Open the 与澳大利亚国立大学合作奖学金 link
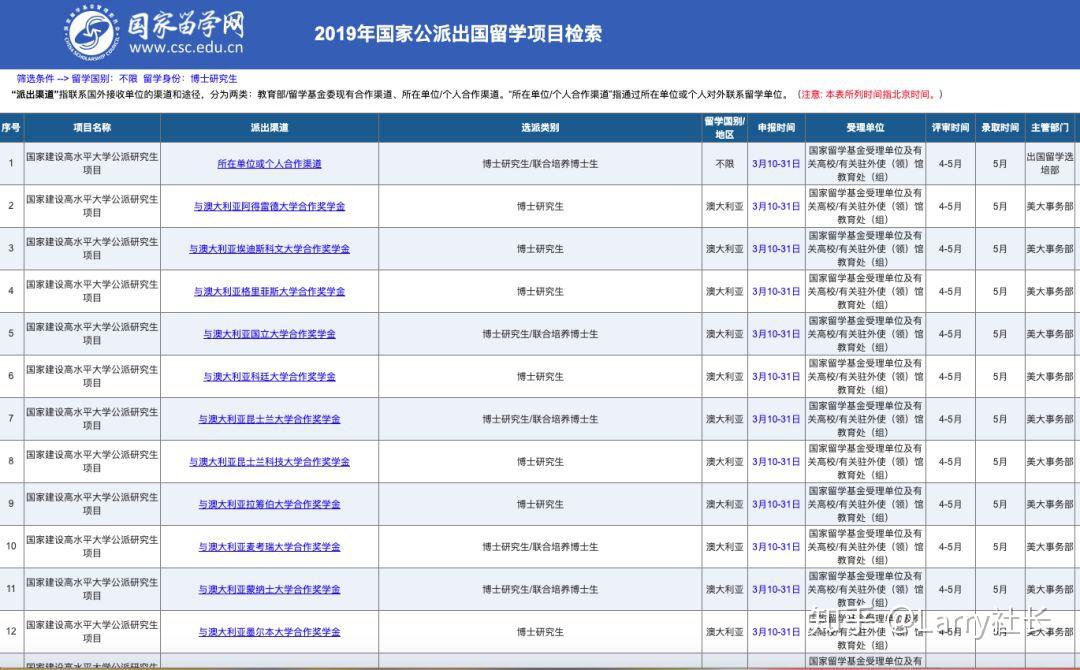The image size is (1080, 670). [x=269, y=334]
